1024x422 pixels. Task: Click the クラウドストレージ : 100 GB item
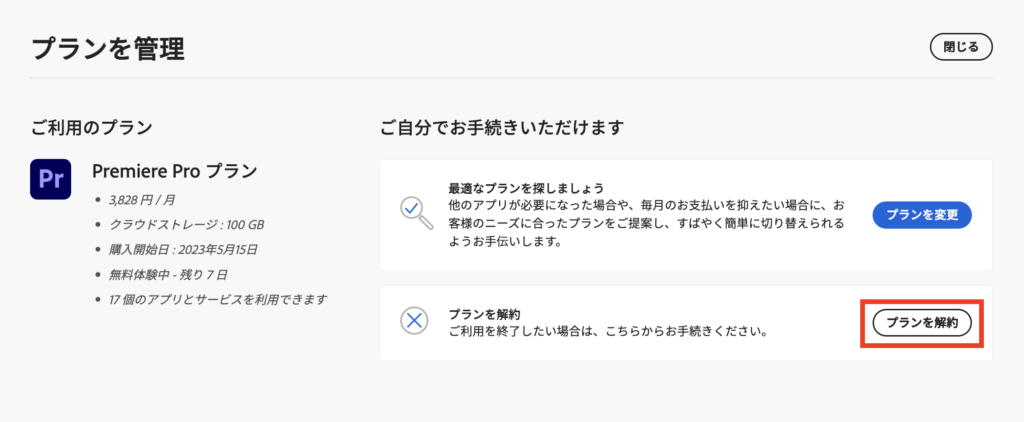click(x=186, y=225)
